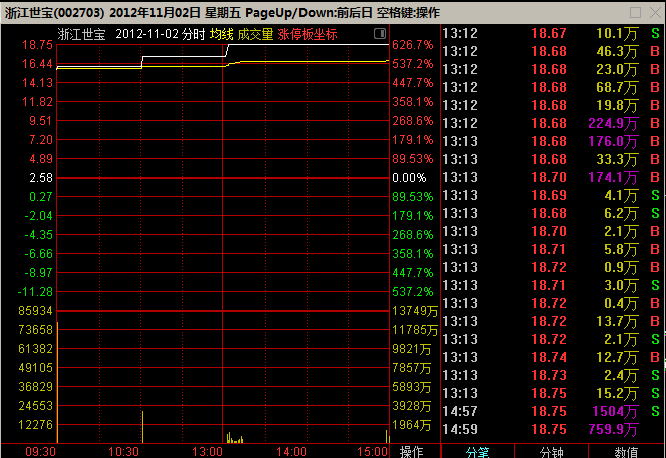Screen dimensions: 666x458
Task: Switch to the 分笔 tab
Action: tap(478, 451)
